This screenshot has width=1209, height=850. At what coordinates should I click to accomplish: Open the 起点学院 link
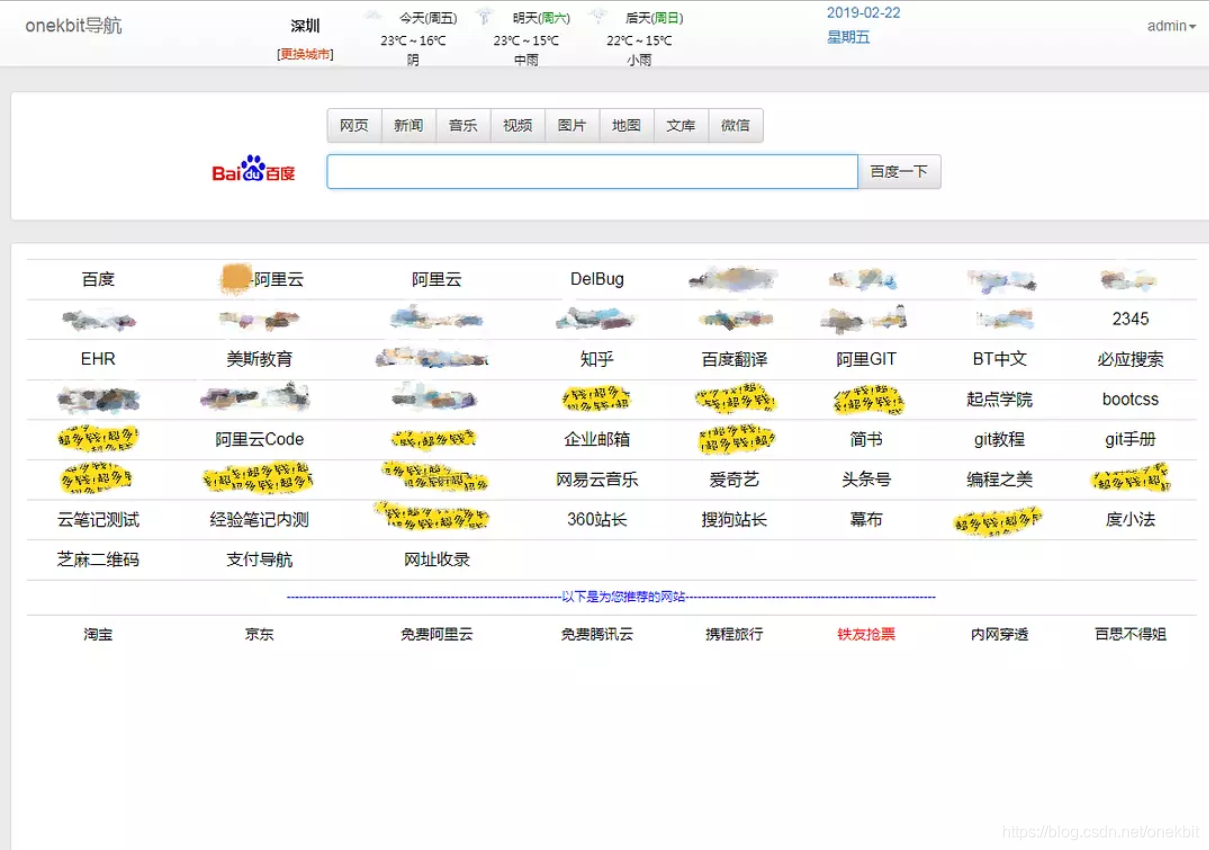(1000, 399)
